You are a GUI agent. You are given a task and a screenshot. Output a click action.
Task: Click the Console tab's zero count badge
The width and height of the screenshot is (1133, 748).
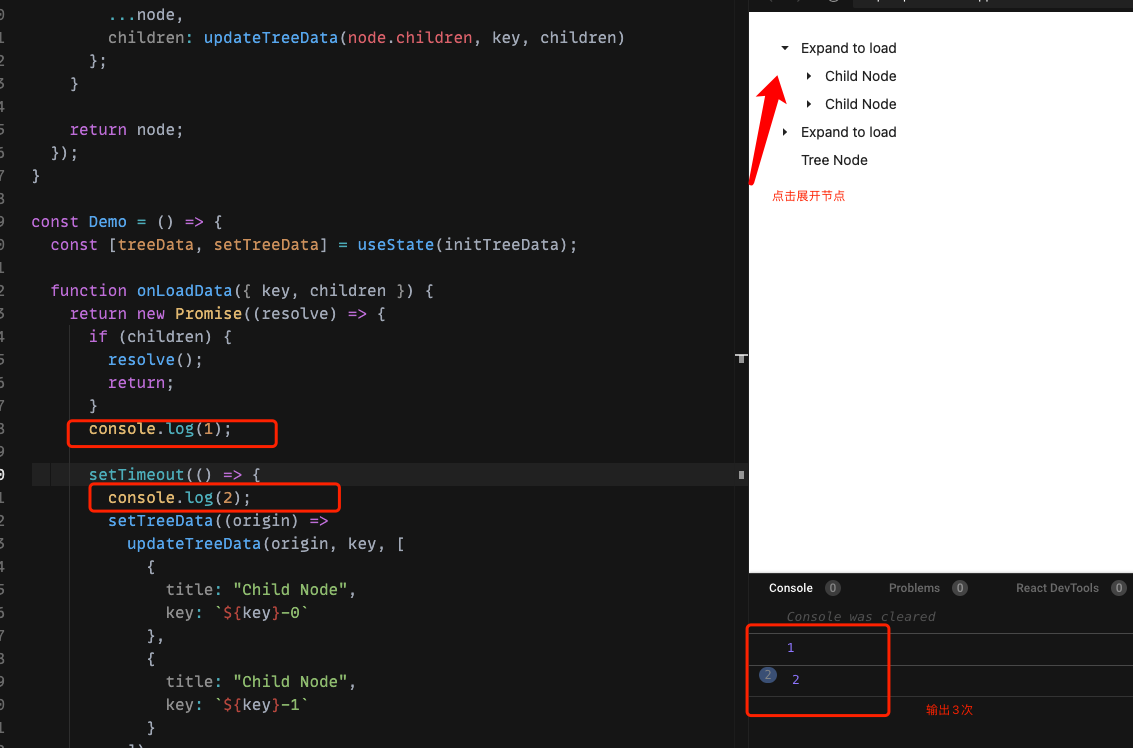pyautogui.click(x=832, y=588)
